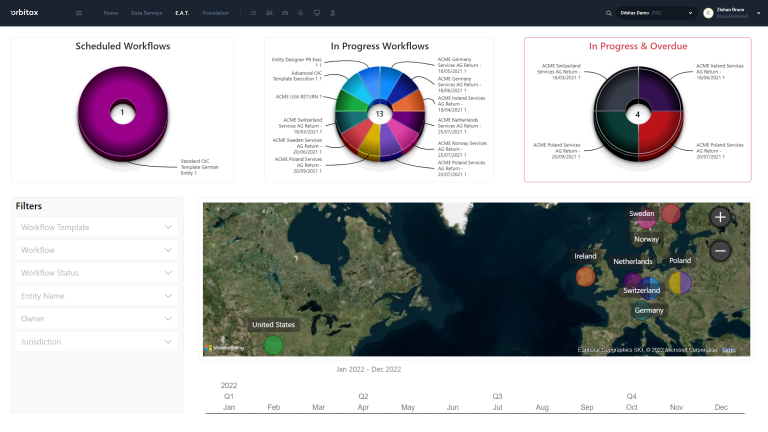The width and height of the screenshot is (768, 432).
Task: Zoom out on the map
Action: click(x=720, y=251)
